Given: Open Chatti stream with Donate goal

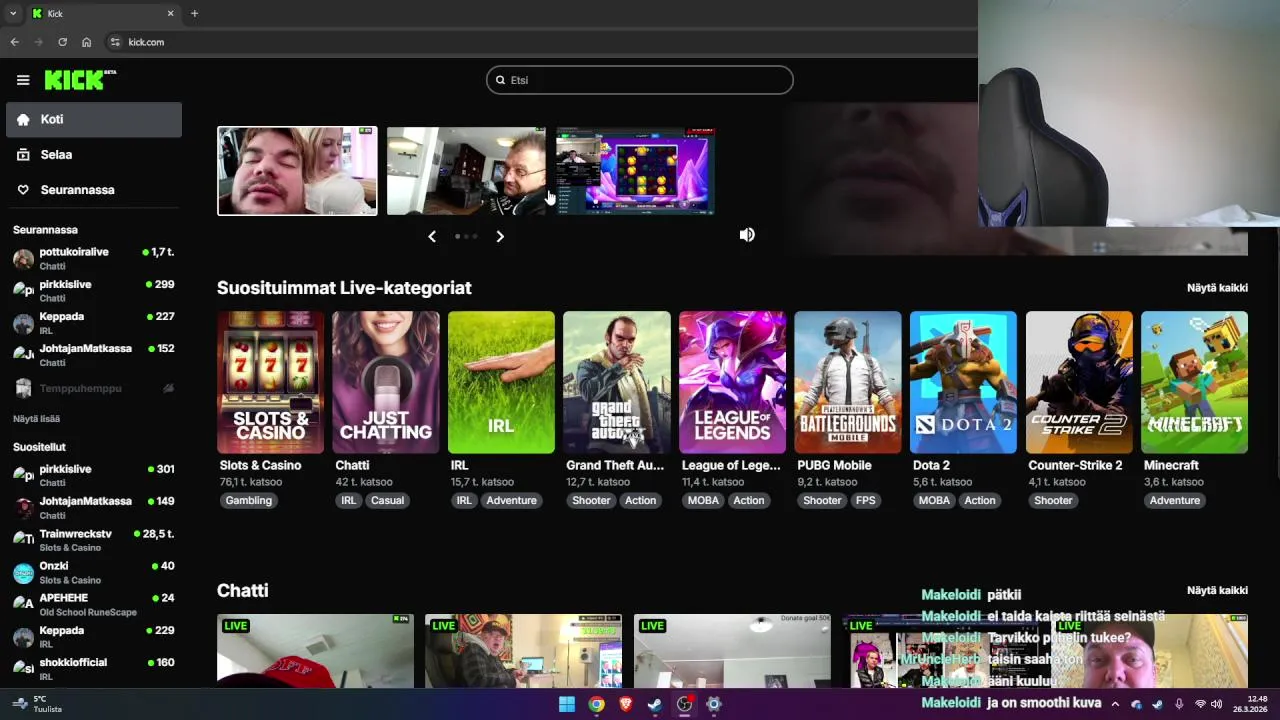Looking at the screenshot, I should (732, 651).
